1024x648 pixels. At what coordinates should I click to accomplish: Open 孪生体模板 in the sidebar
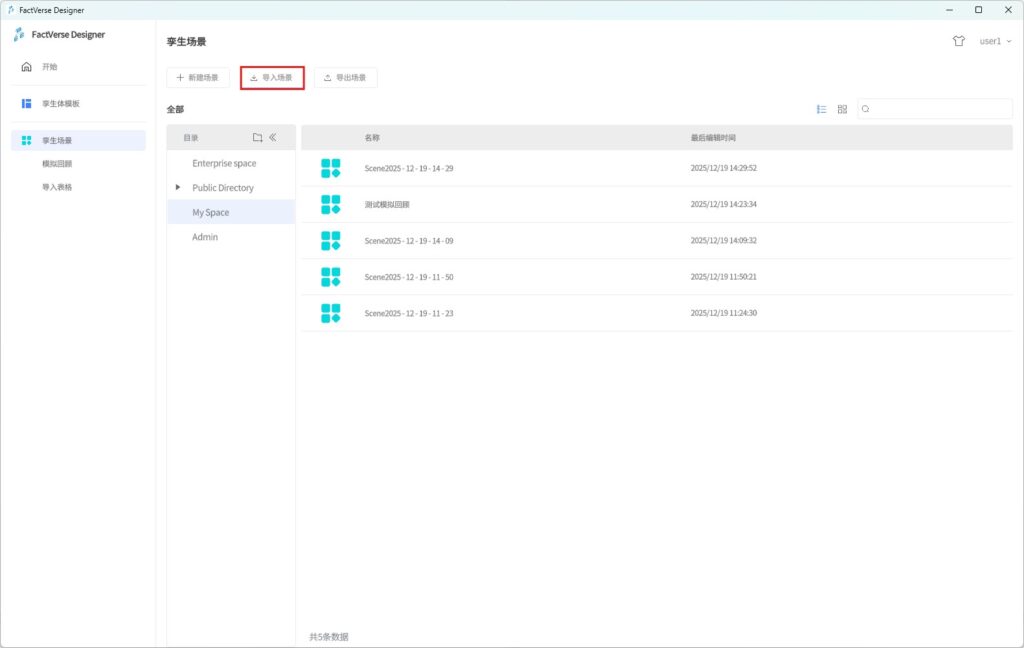(60, 103)
